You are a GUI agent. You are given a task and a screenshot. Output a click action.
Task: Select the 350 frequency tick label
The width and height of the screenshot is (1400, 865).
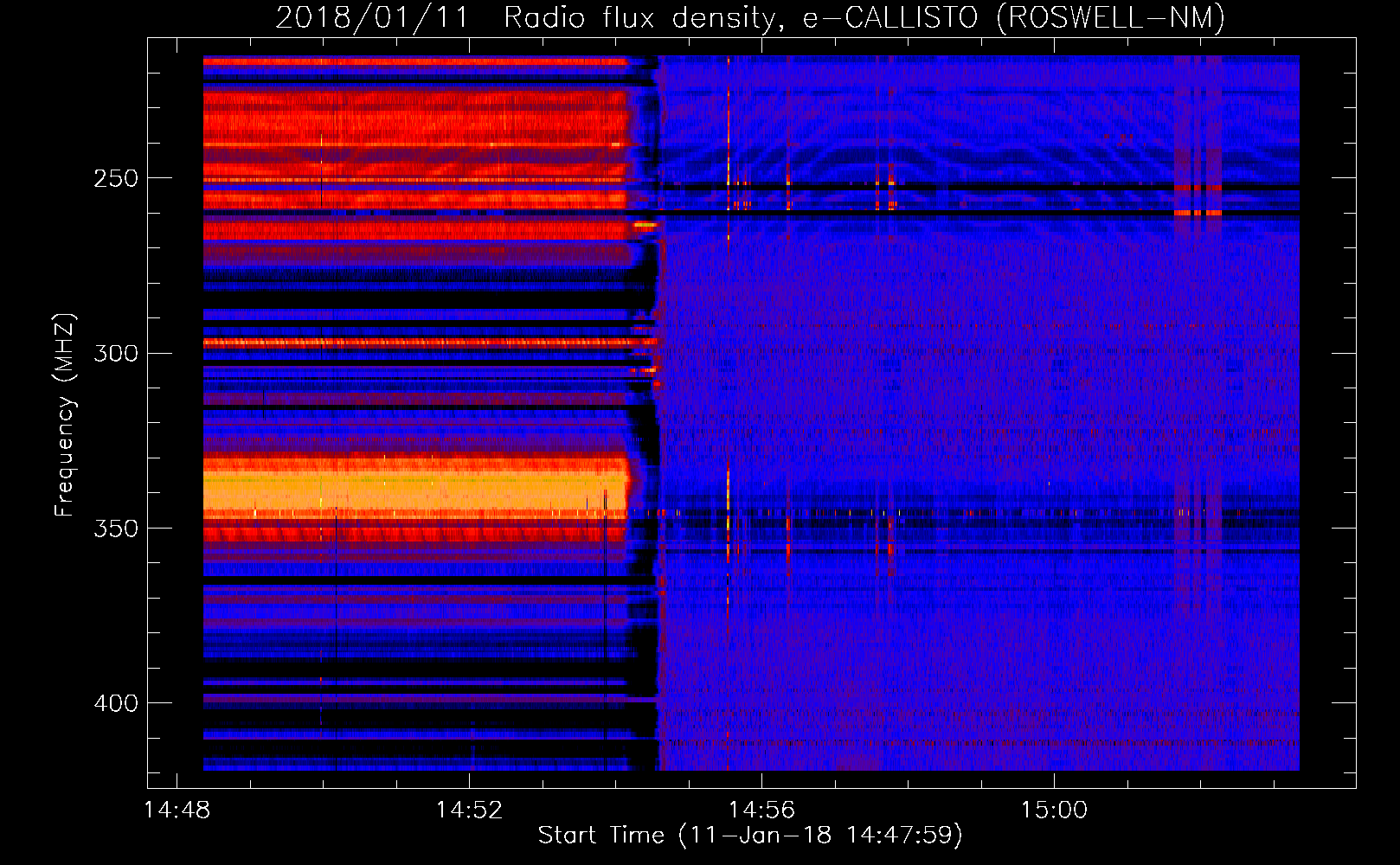pyautogui.click(x=116, y=529)
